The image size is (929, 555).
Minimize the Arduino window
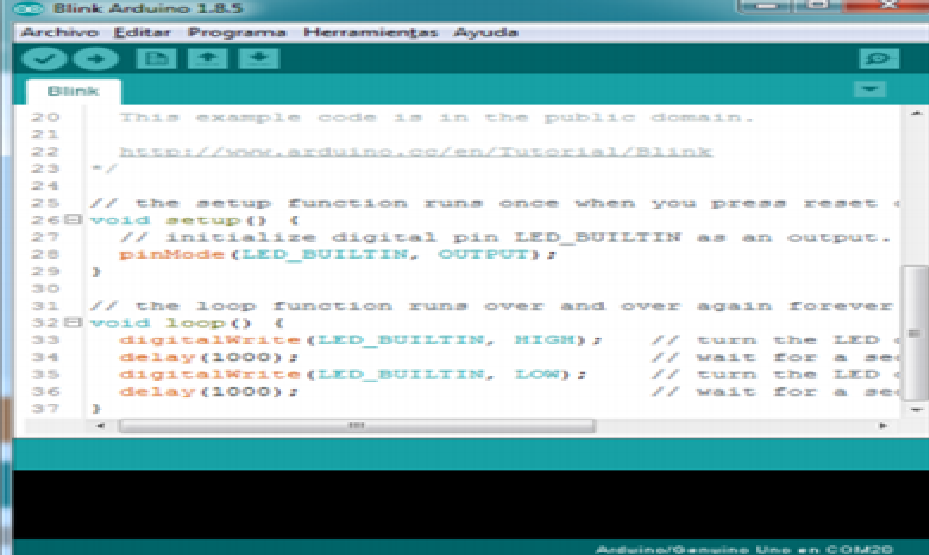(x=765, y=5)
